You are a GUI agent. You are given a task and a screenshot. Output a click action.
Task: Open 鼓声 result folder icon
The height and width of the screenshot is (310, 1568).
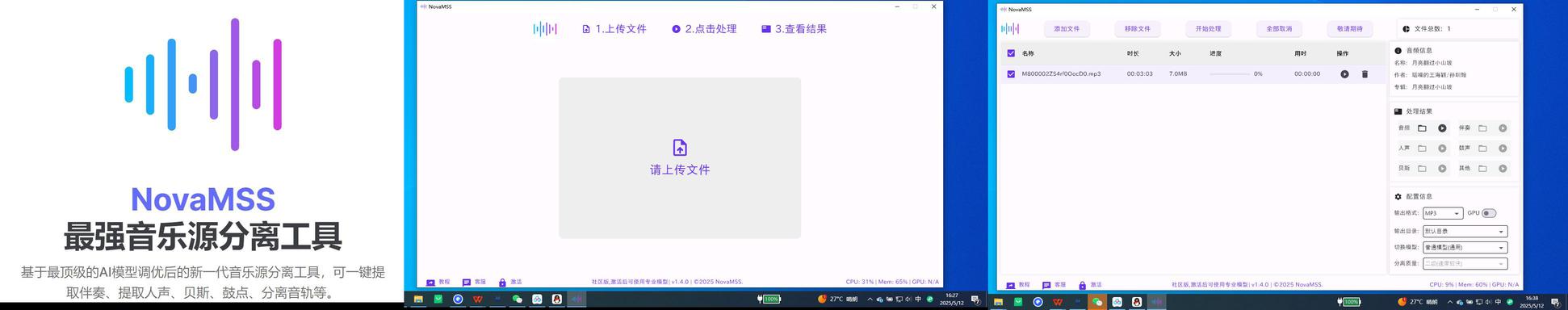pyautogui.click(x=1482, y=149)
